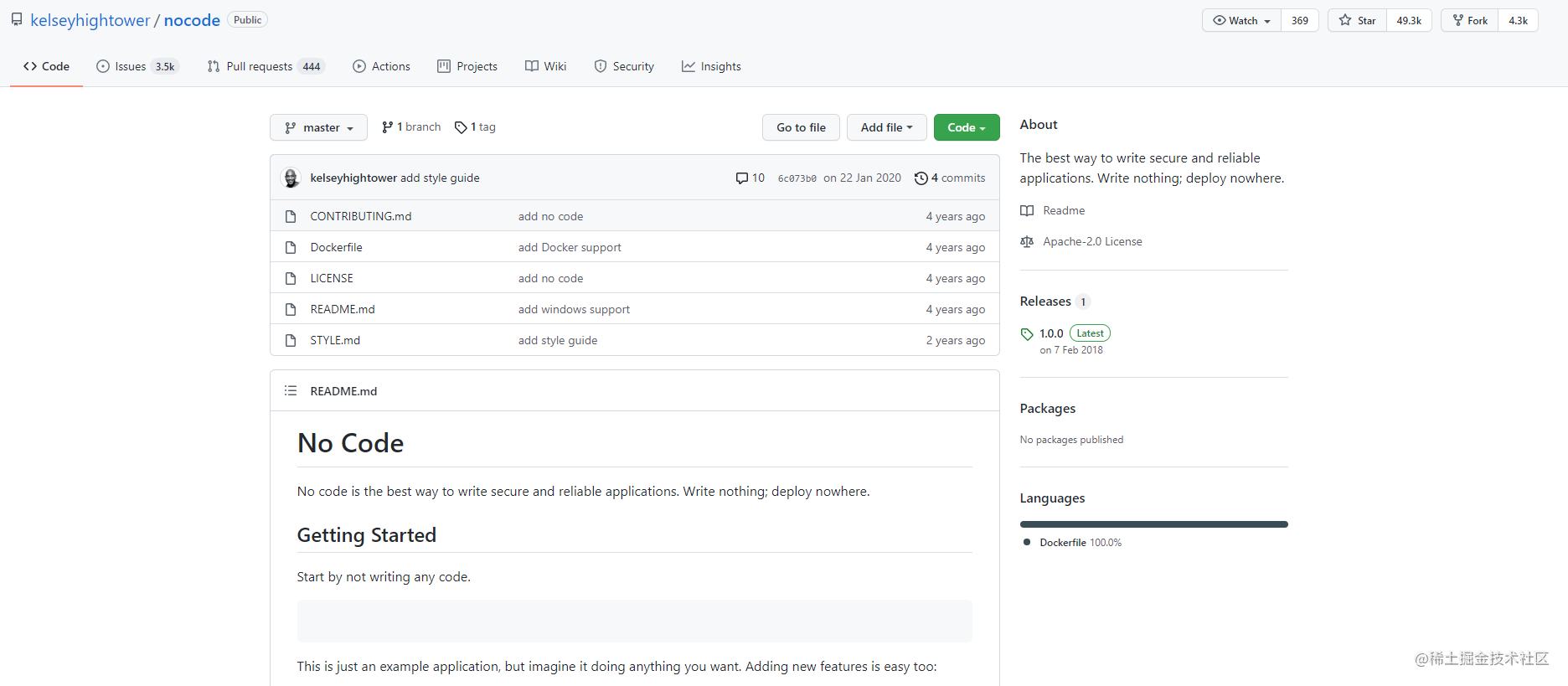
Task: Click the Public repository badge
Action: coord(247,20)
